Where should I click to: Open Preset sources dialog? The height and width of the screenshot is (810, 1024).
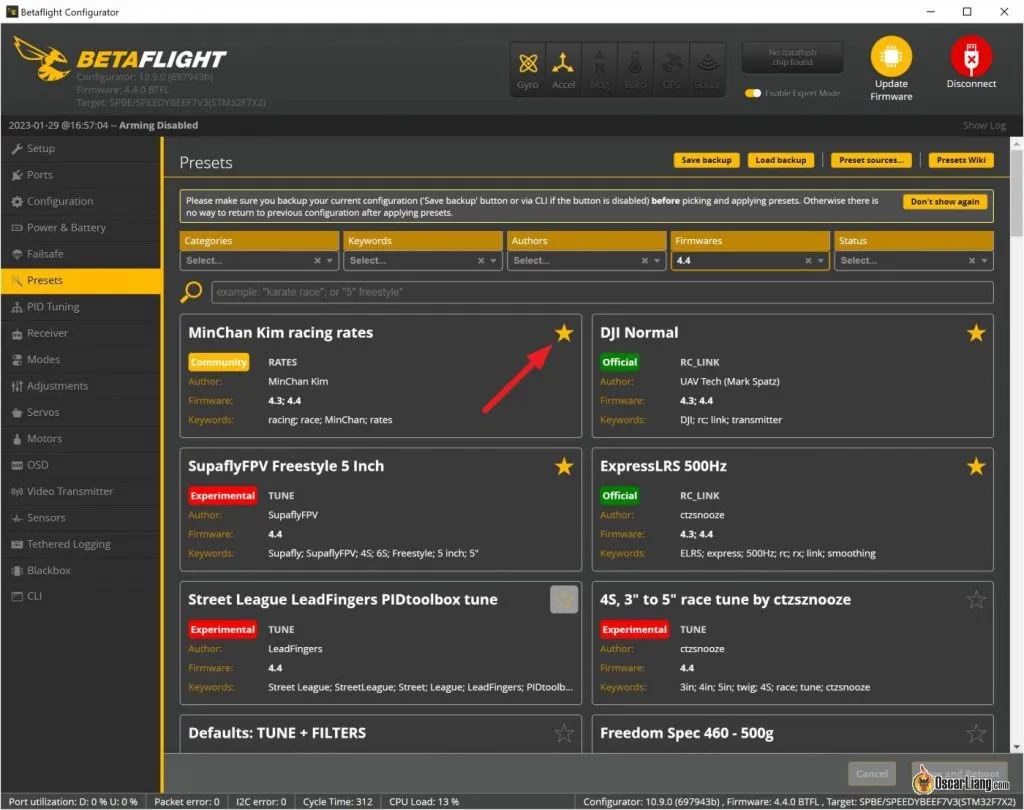tap(871, 160)
